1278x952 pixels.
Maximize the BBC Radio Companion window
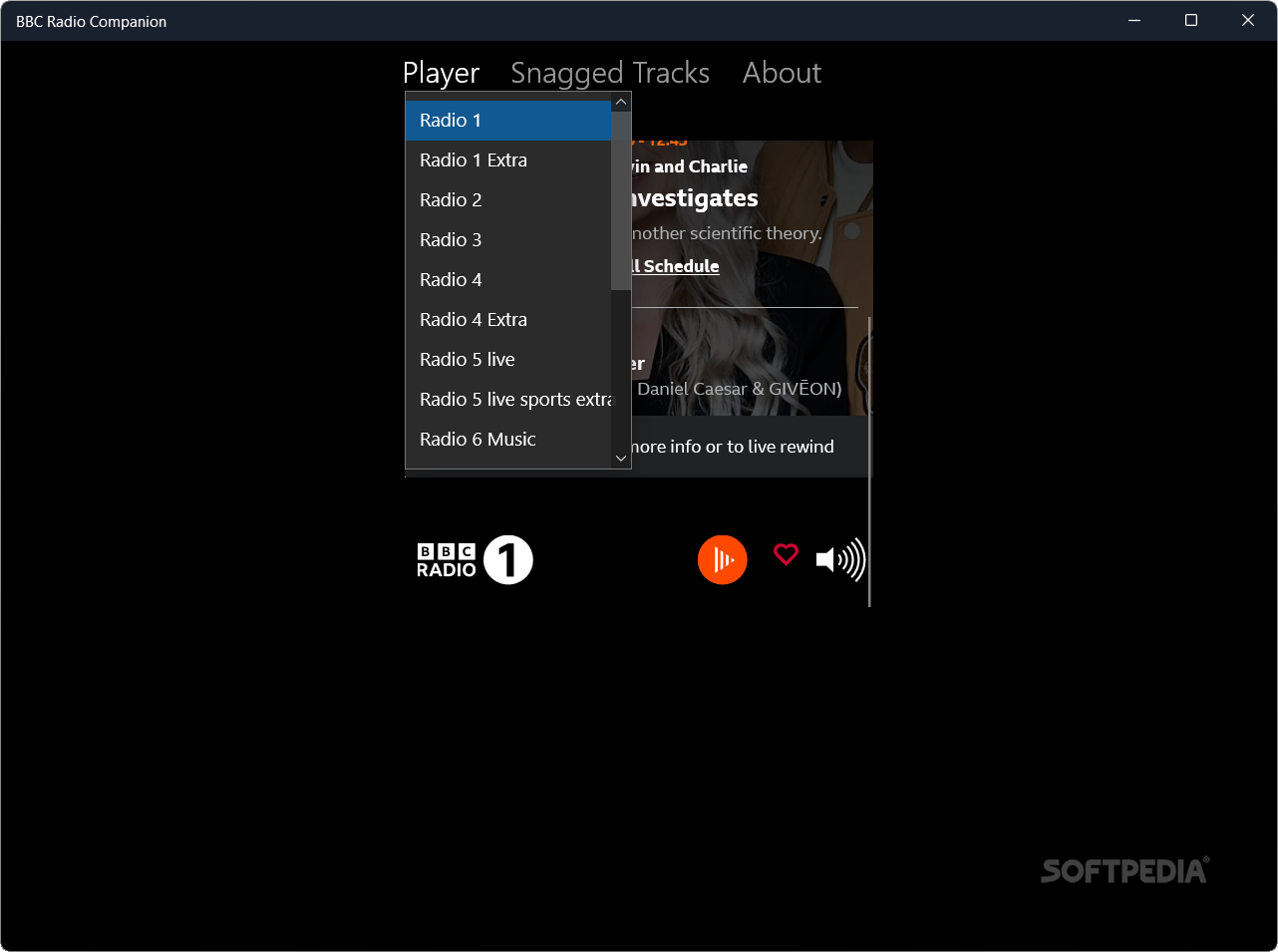[x=1191, y=20]
